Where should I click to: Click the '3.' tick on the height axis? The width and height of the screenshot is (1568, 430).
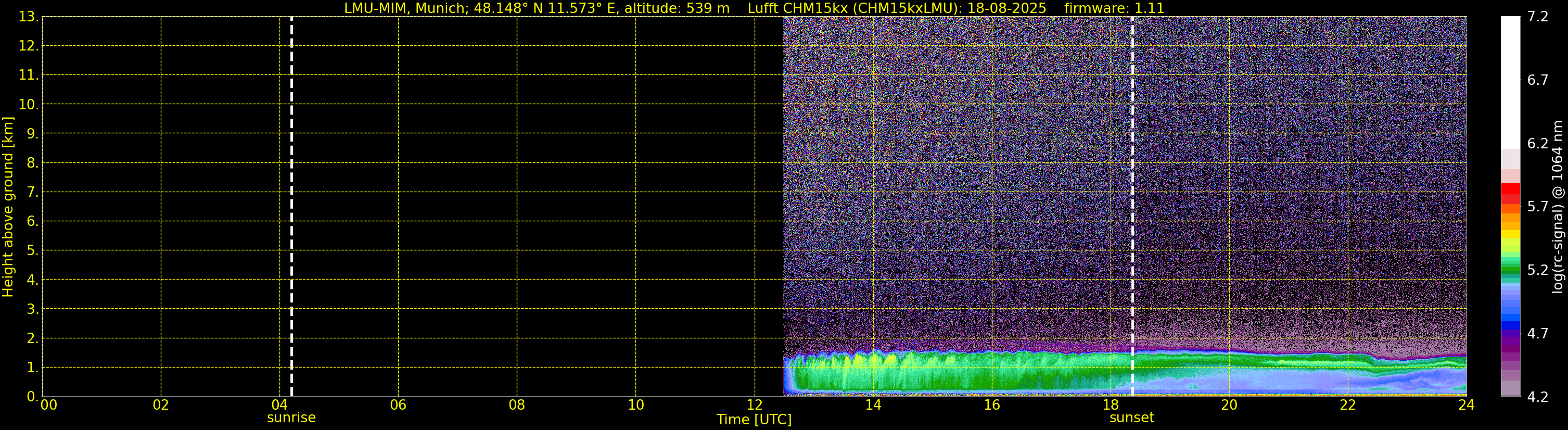[32, 309]
